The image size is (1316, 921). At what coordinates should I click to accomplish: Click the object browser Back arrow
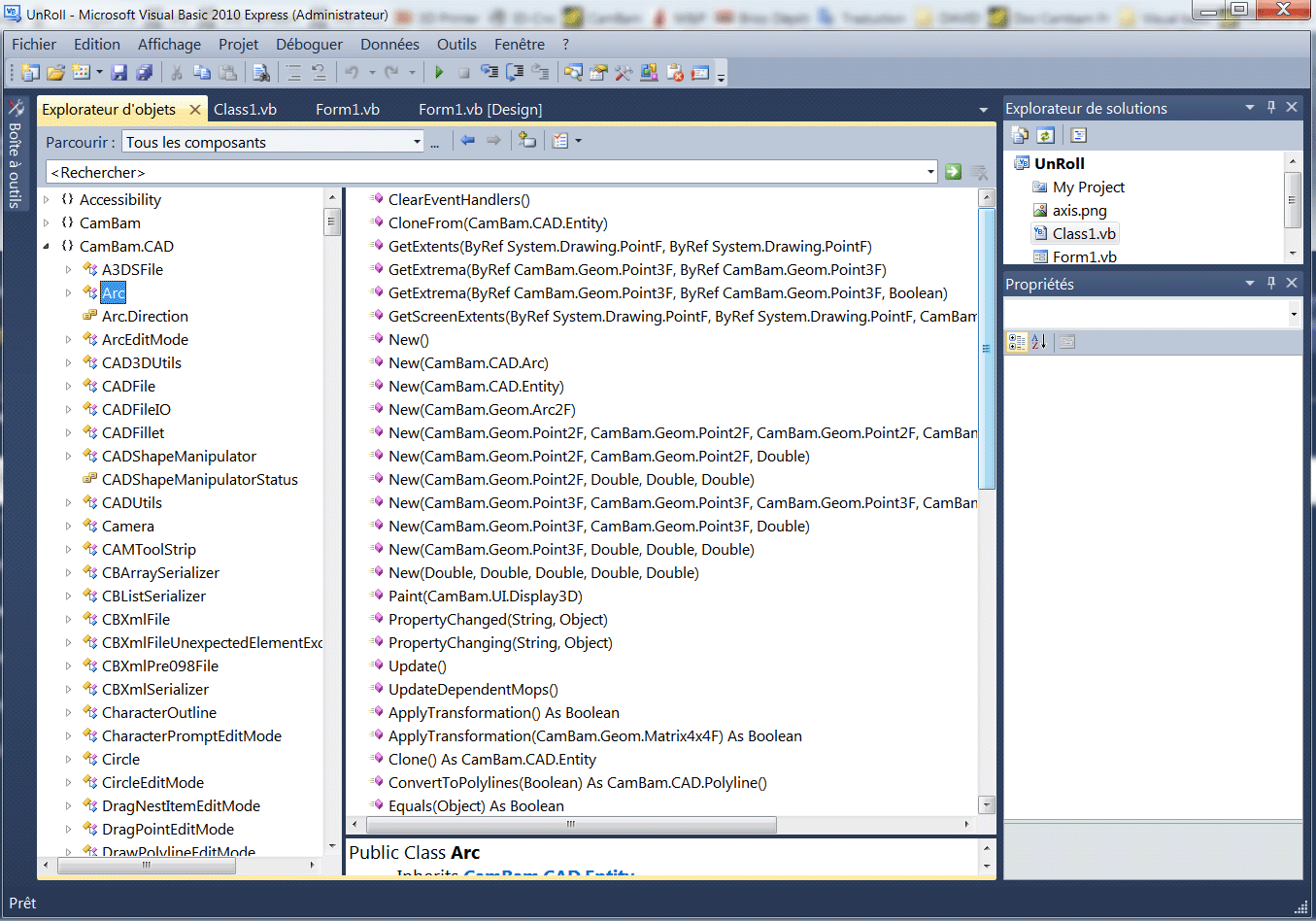tap(468, 141)
